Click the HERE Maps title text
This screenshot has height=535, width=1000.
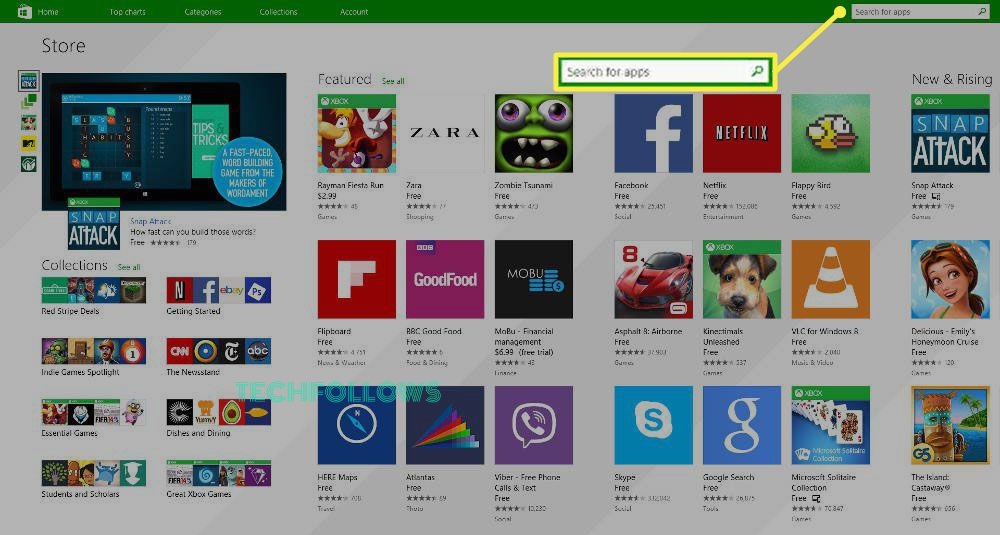[x=337, y=477]
